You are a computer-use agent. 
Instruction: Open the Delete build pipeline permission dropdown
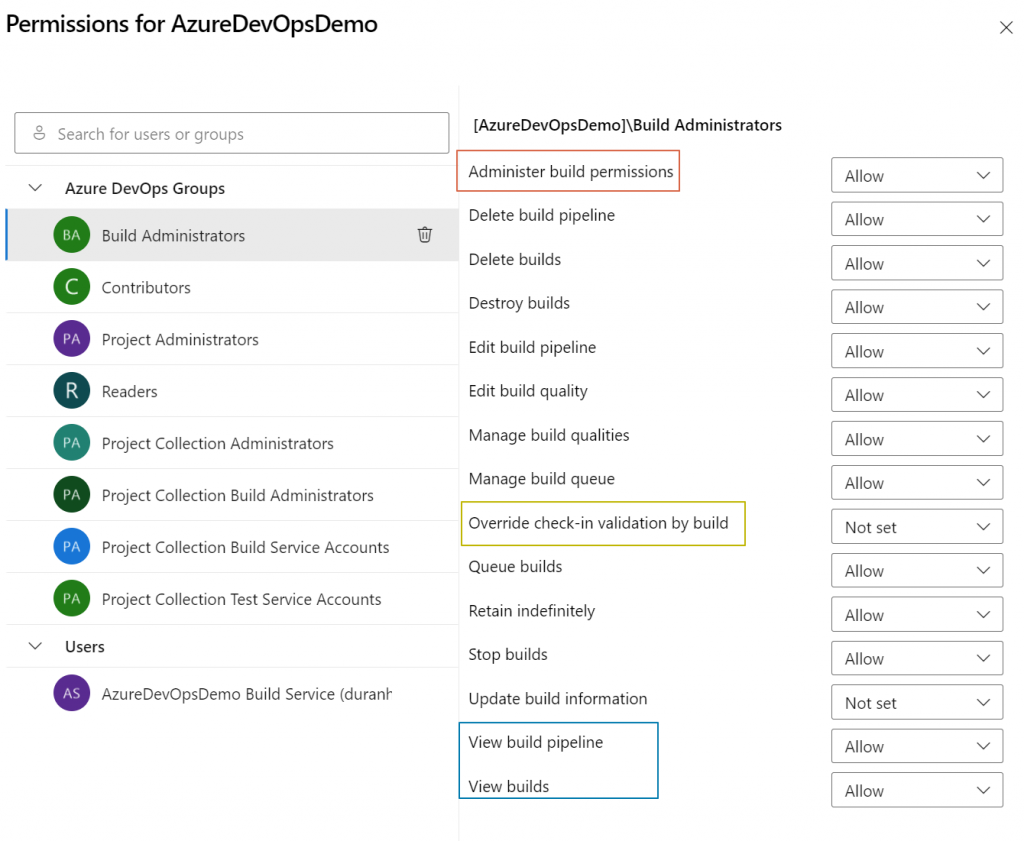916,220
